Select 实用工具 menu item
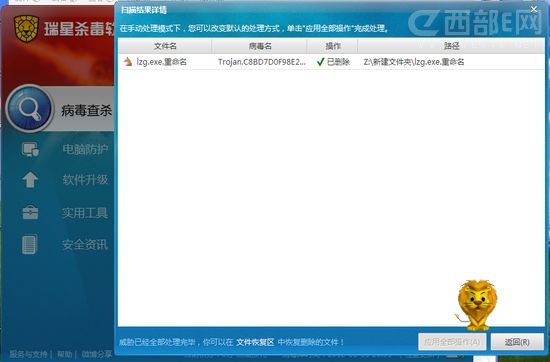This screenshot has width=550, height=362. click(x=85, y=213)
